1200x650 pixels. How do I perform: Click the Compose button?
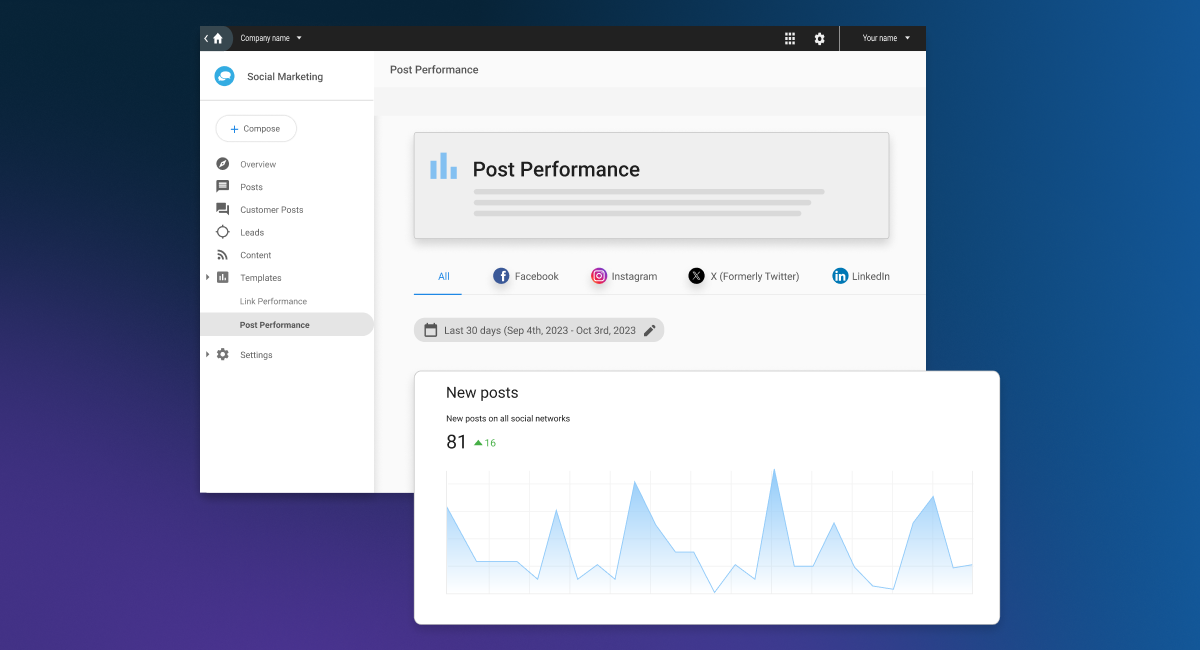tap(256, 128)
